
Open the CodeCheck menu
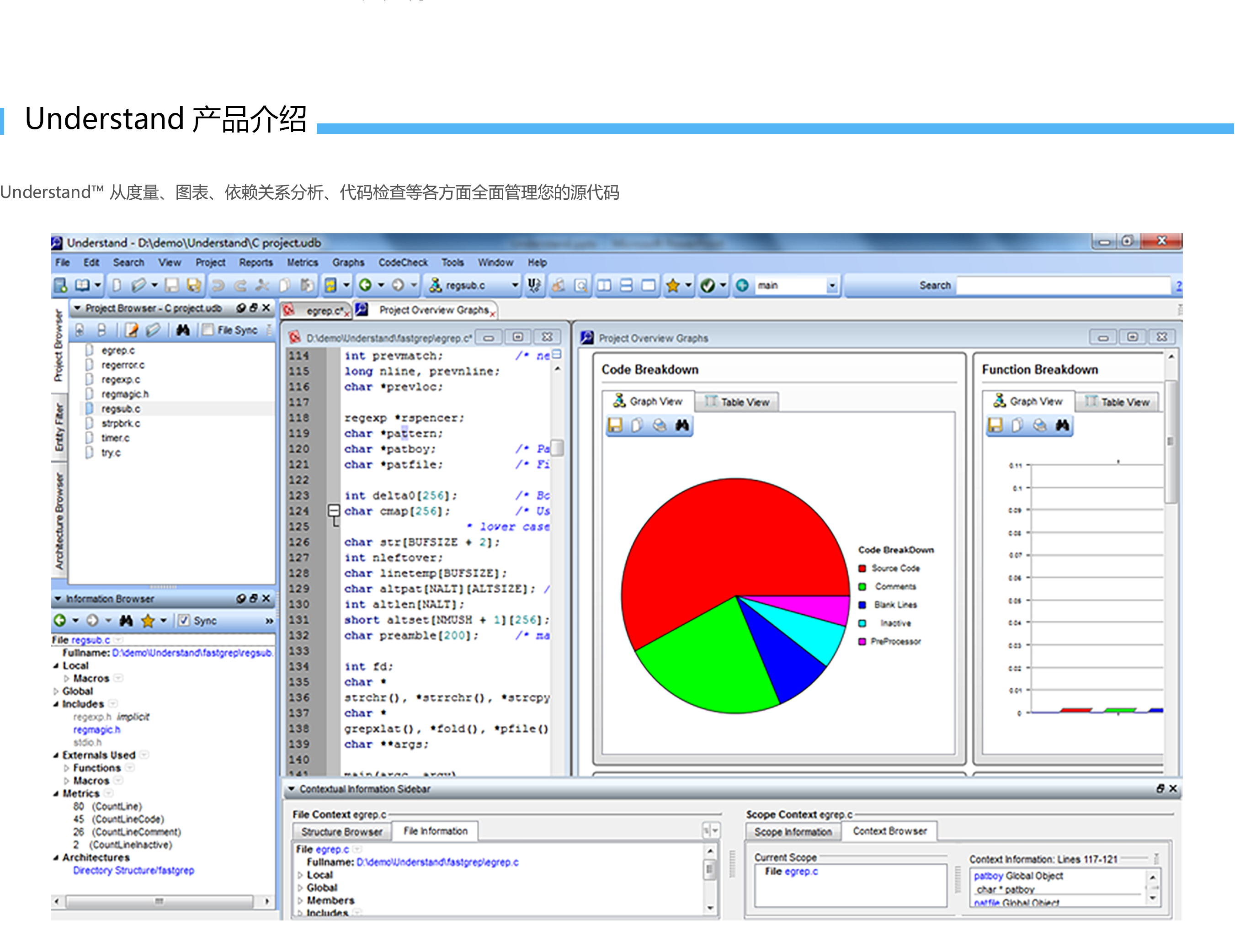tap(403, 262)
